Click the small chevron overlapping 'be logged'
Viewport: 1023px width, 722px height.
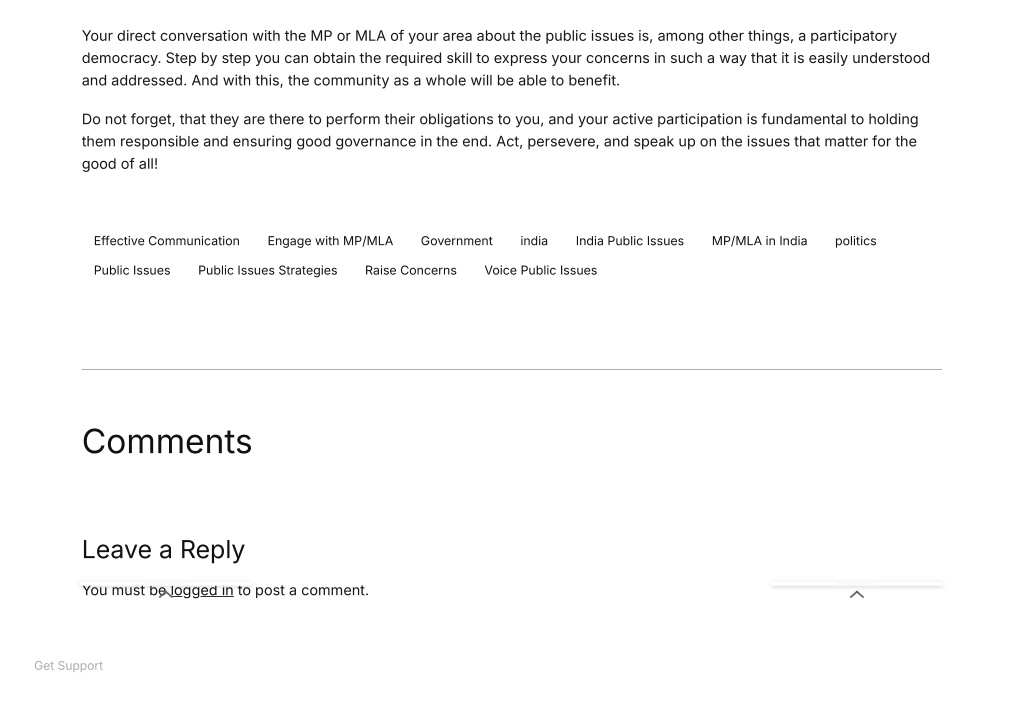166,592
